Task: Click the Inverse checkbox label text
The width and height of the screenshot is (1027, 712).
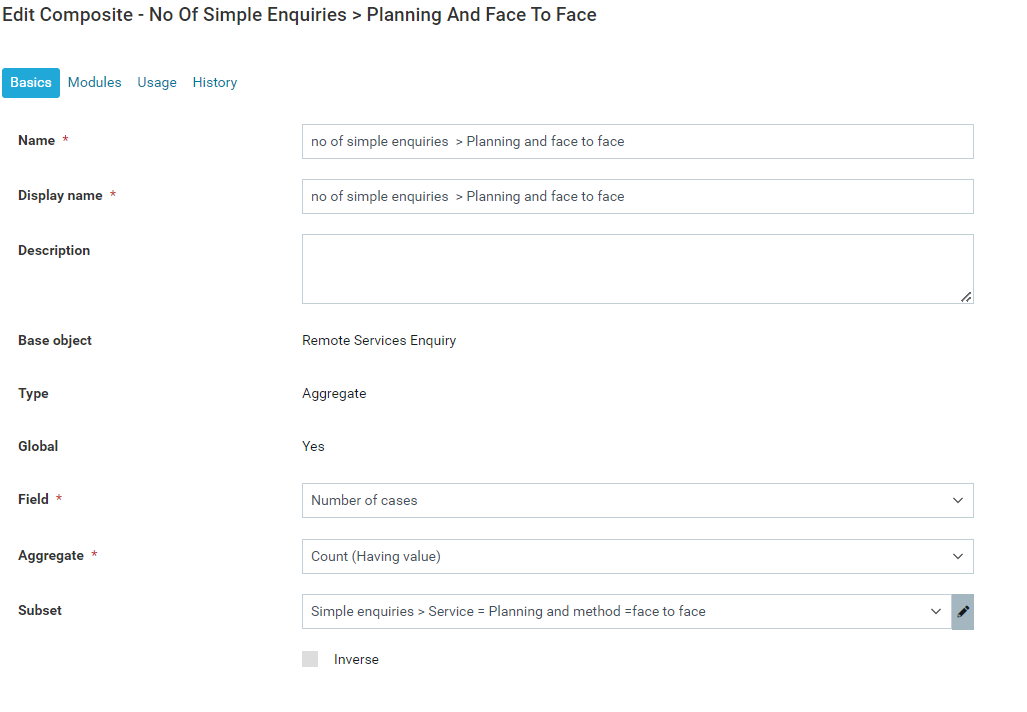Action: pyautogui.click(x=356, y=659)
